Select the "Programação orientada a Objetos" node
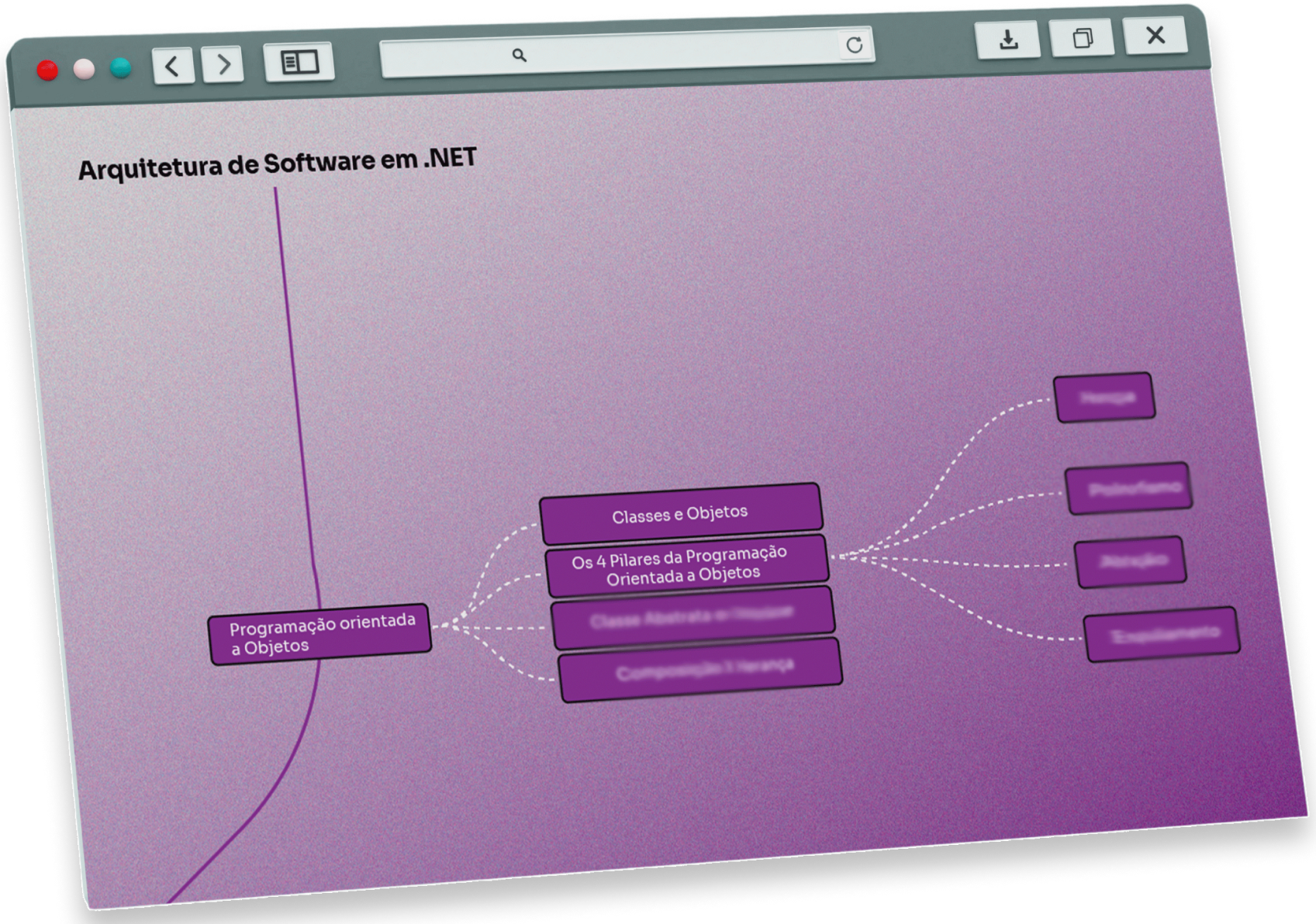Screen dimensions: 1316x924 click(x=320, y=634)
